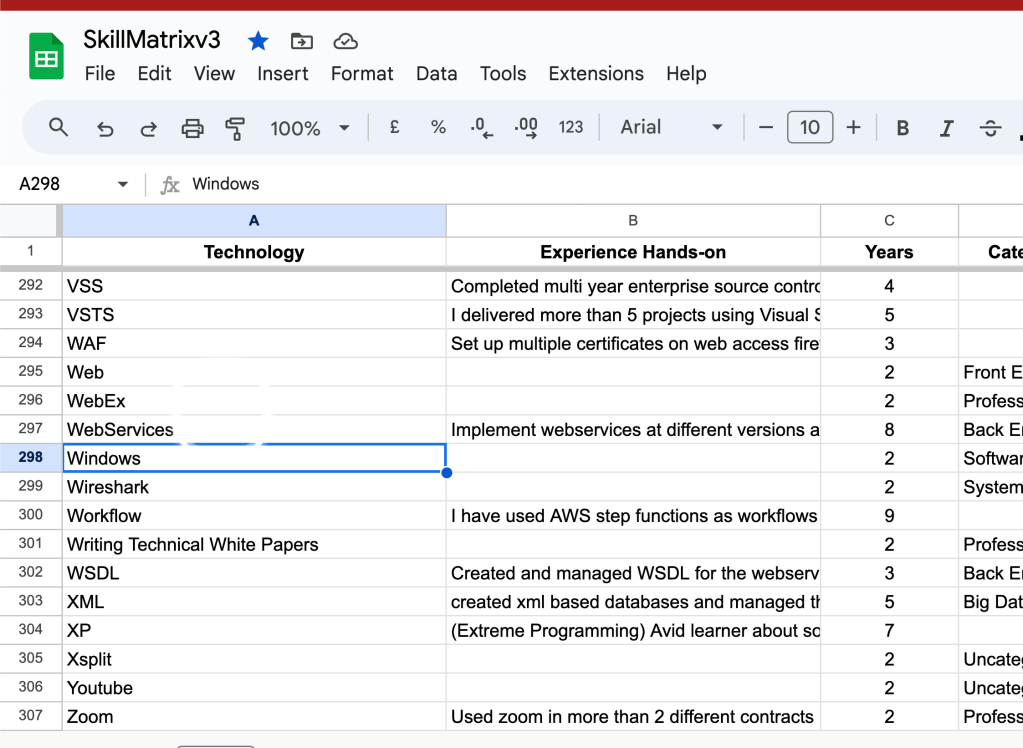
Task: Click the font size 10 field
Action: coord(810,127)
